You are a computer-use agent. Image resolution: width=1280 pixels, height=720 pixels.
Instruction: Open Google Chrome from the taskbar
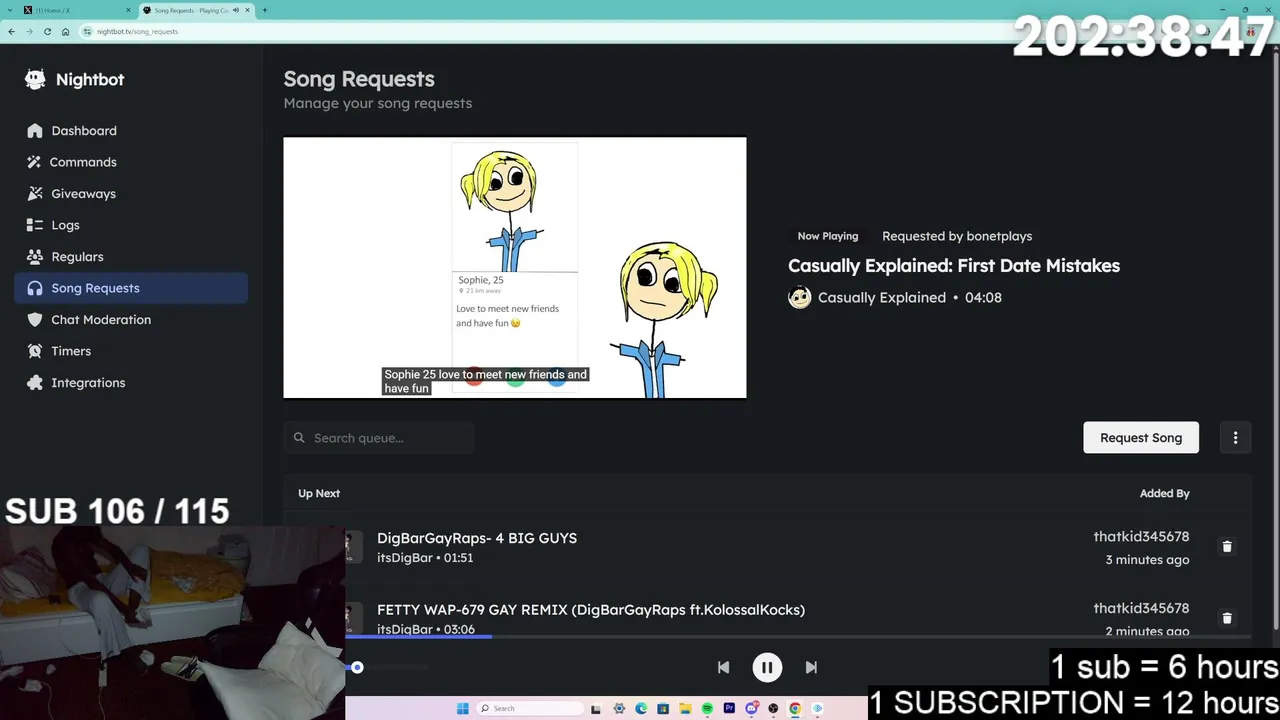[x=795, y=709]
